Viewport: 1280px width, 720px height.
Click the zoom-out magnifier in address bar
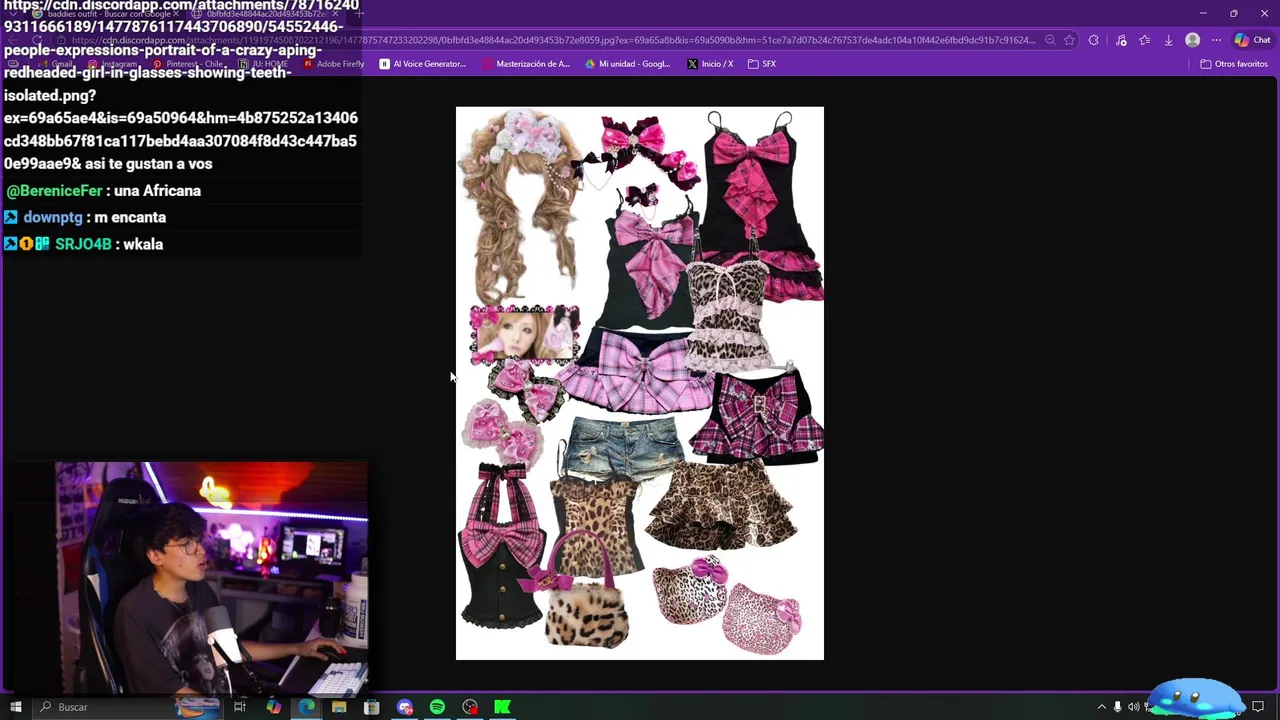1050,40
